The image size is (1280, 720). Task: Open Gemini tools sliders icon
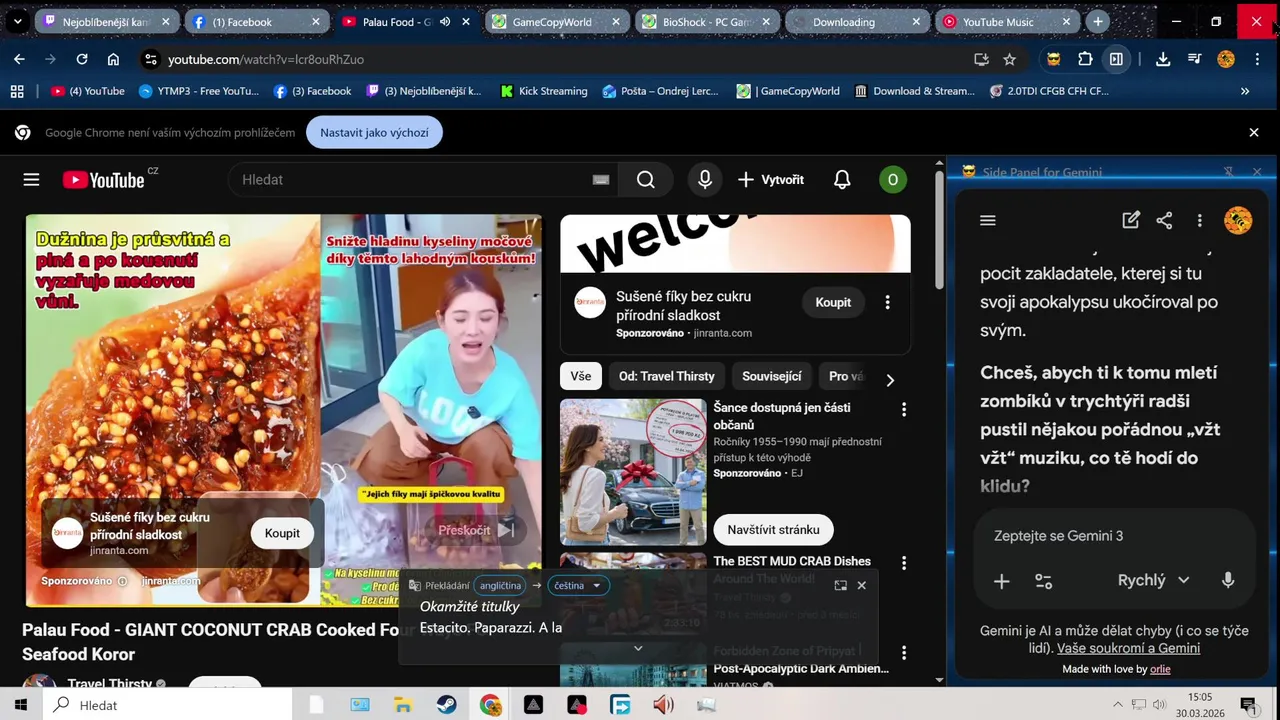[x=1044, y=581]
